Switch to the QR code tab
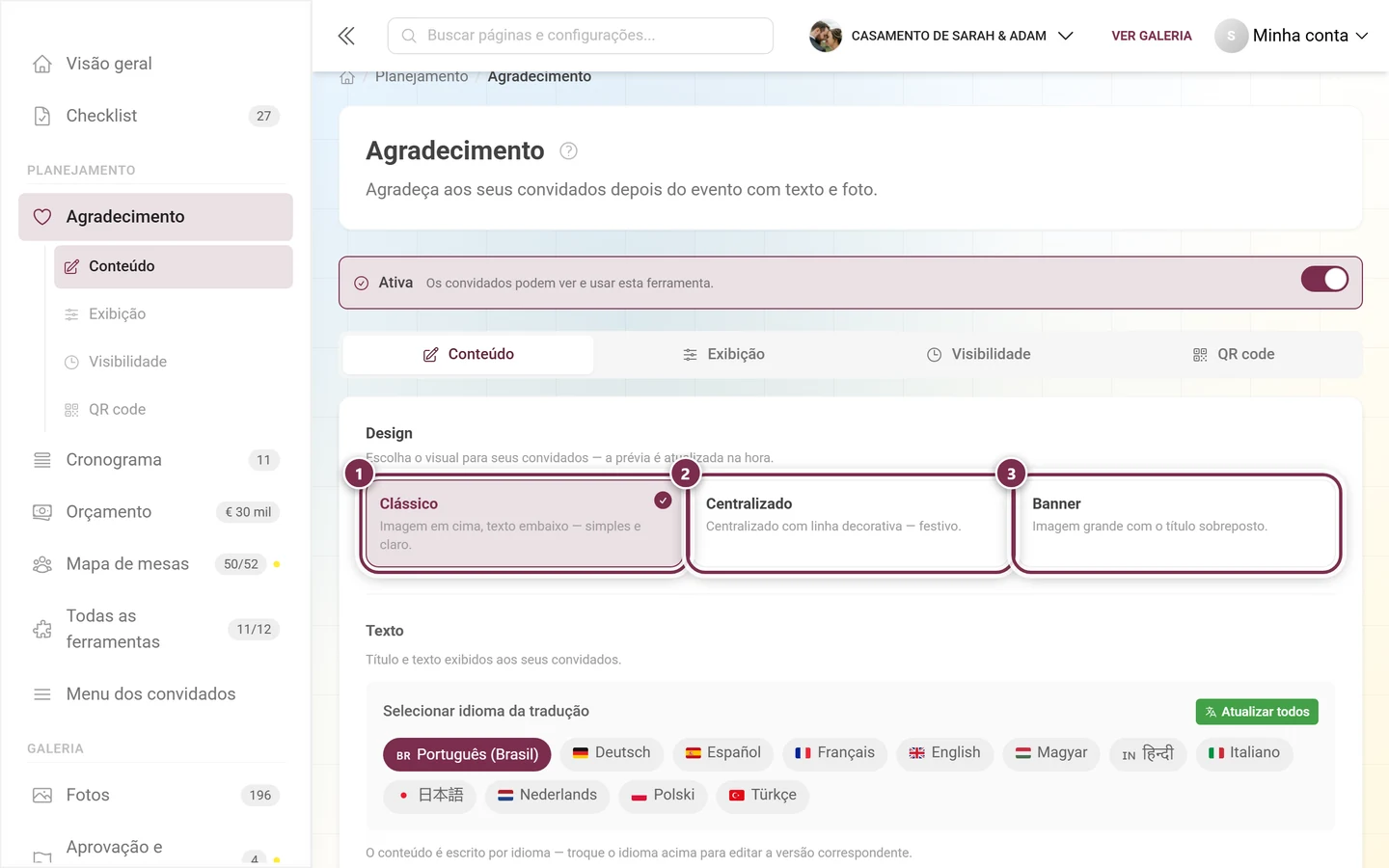This screenshot has width=1389, height=868. pyautogui.click(x=1233, y=355)
